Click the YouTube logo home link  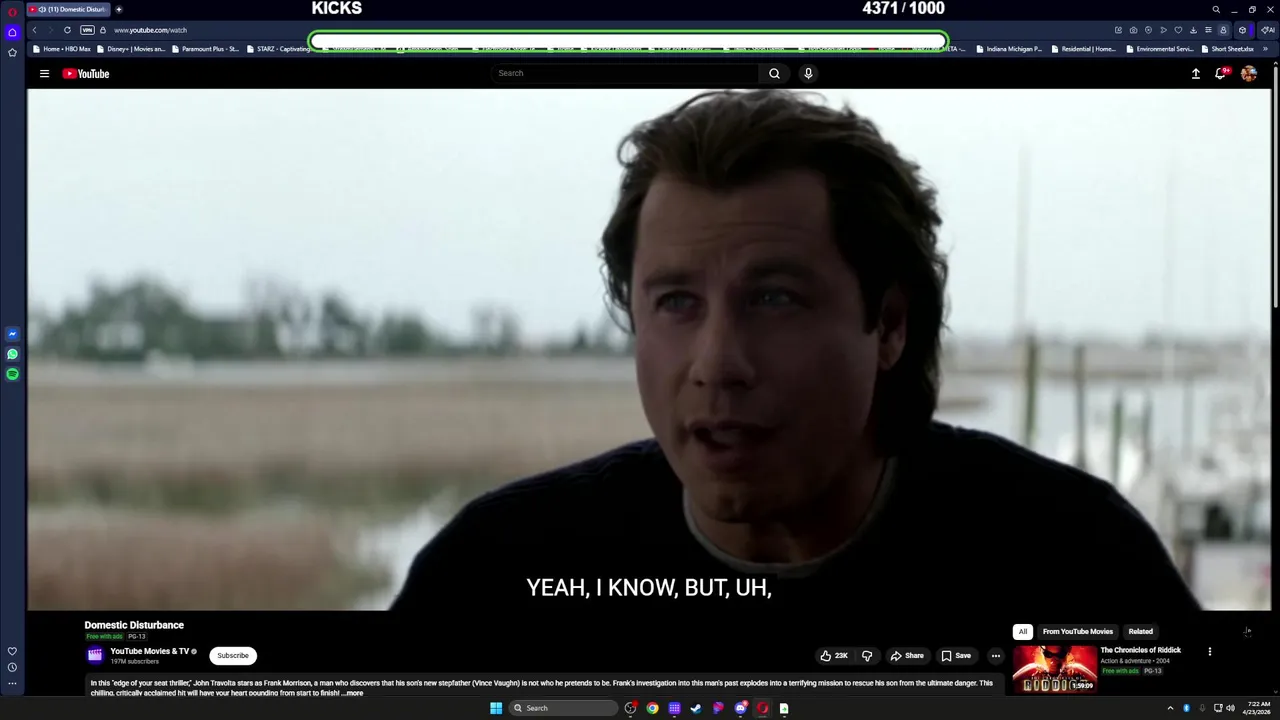coord(86,73)
